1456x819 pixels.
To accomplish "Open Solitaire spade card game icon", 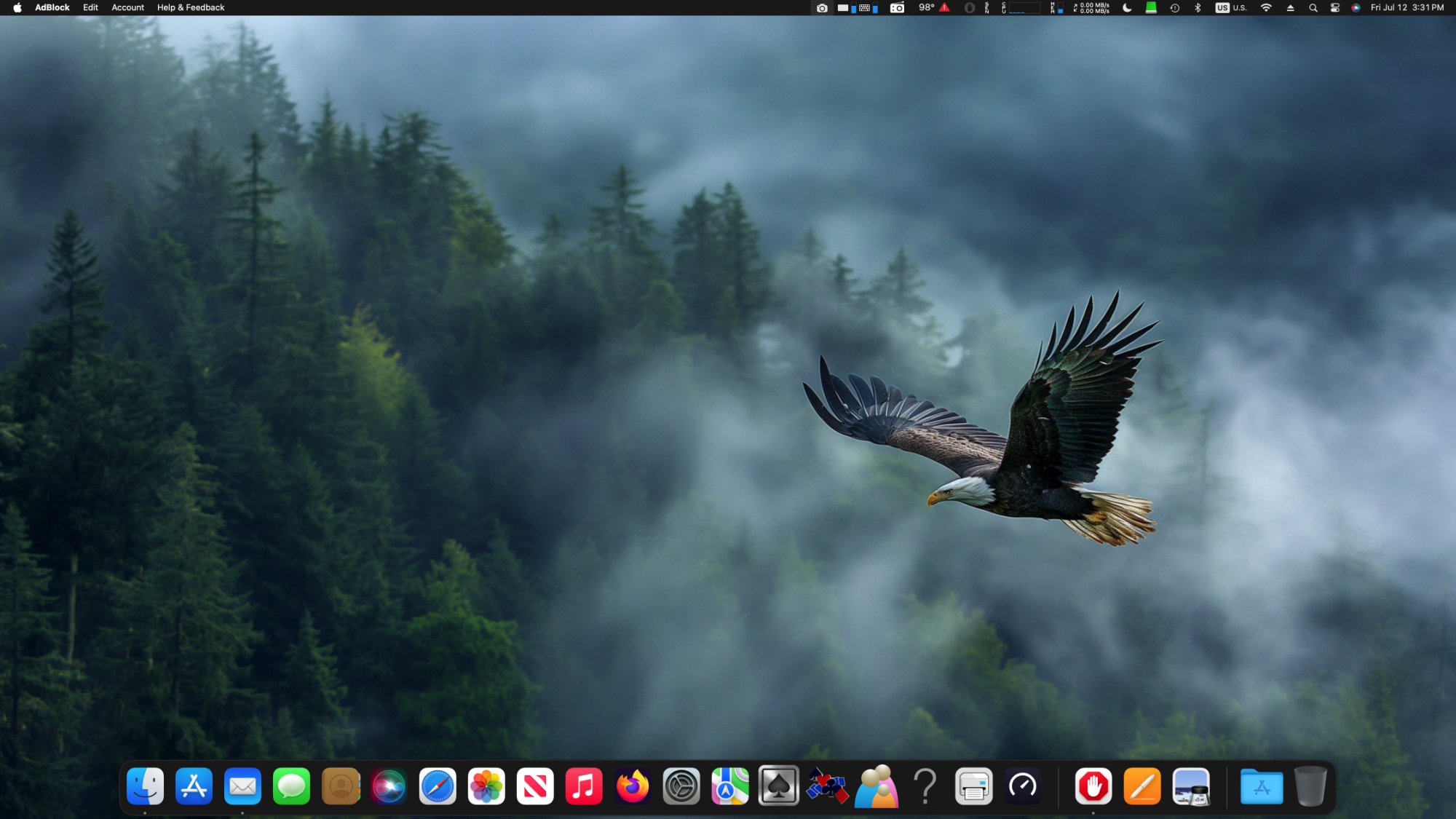I will (x=778, y=786).
